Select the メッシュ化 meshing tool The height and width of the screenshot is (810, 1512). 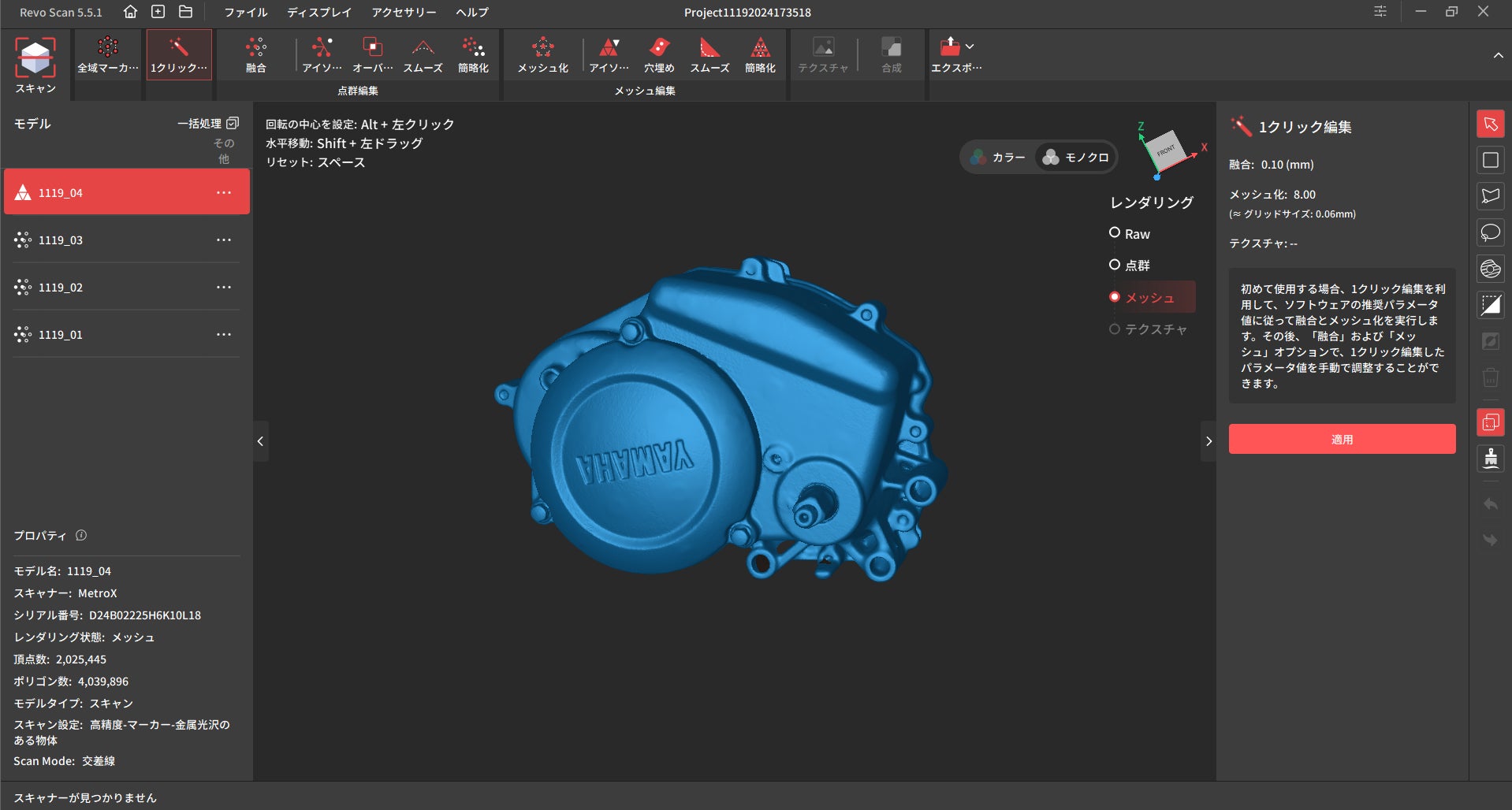(542, 54)
